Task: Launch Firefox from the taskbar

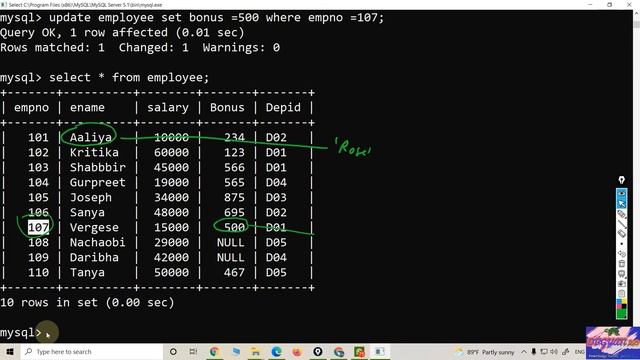Action: pyautogui.click(x=297, y=351)
